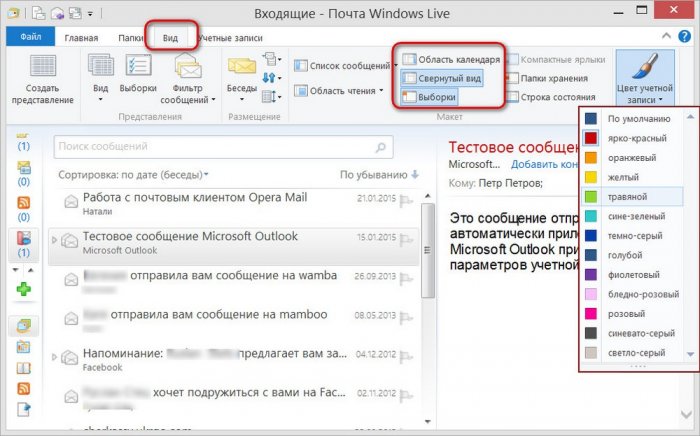Toggle Строка состояния option
The width and height of the screenshot is (700, 436).
[x=551, y=97]
